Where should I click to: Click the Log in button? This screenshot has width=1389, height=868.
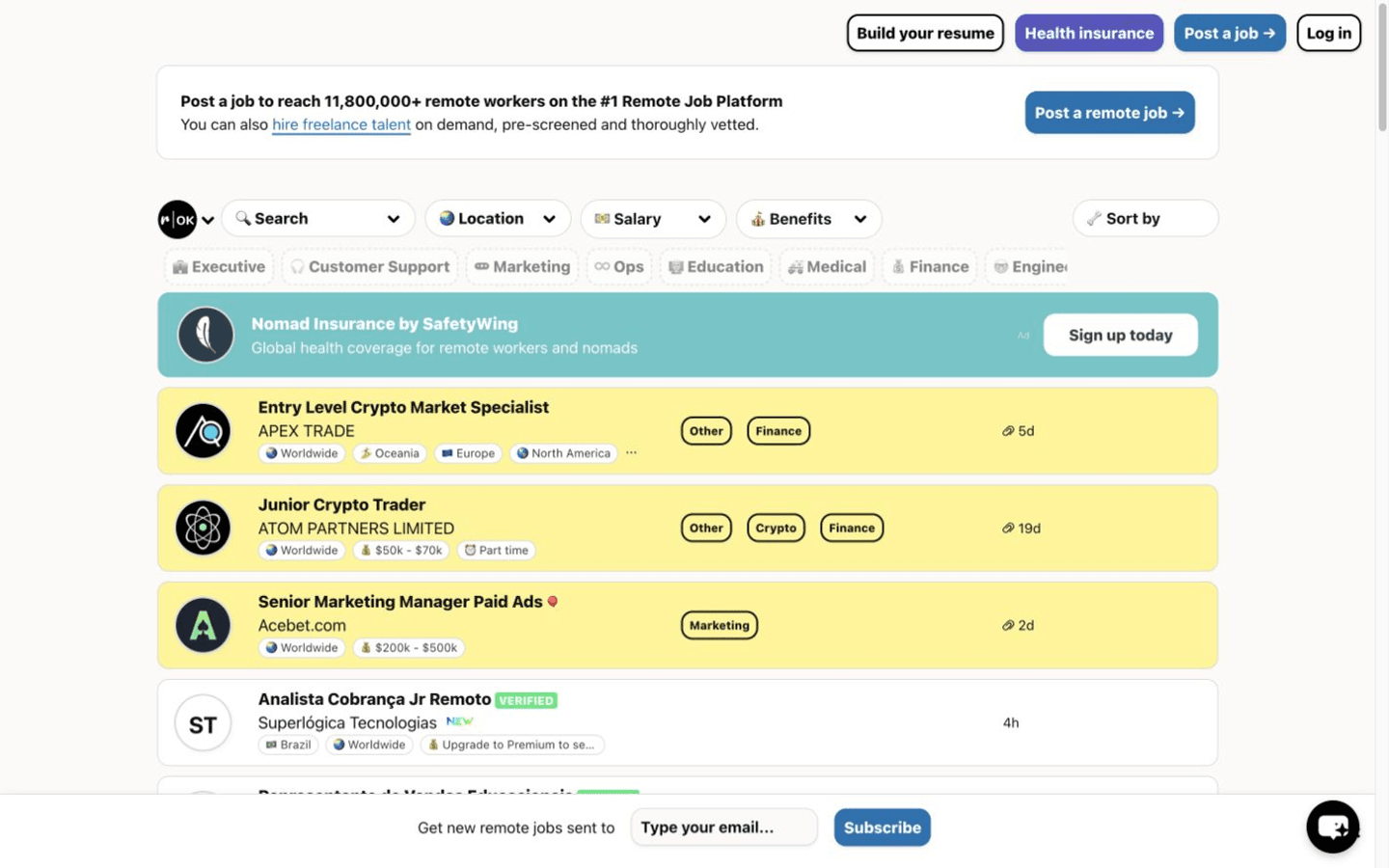point(1328,33)
